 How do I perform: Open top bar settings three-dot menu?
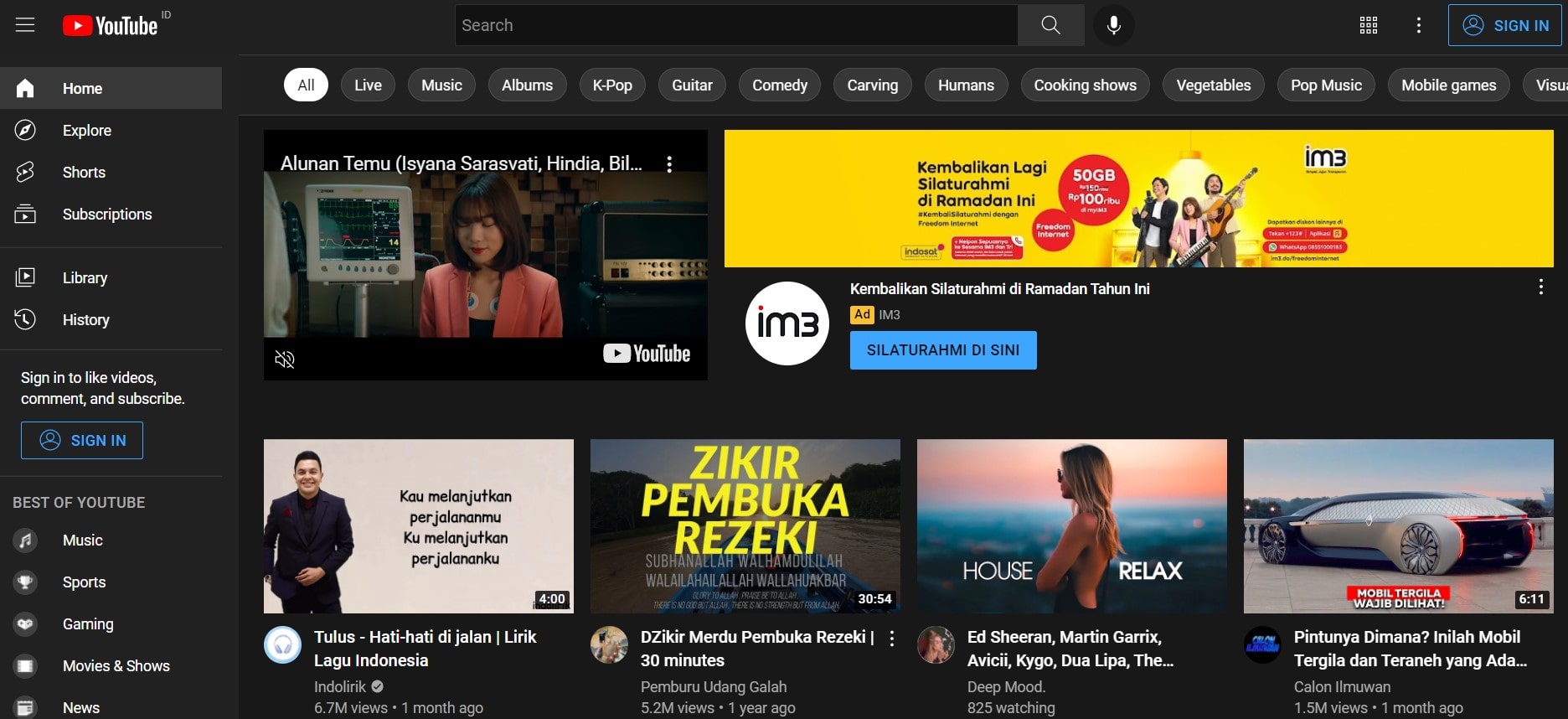[x=1419, y=25]
